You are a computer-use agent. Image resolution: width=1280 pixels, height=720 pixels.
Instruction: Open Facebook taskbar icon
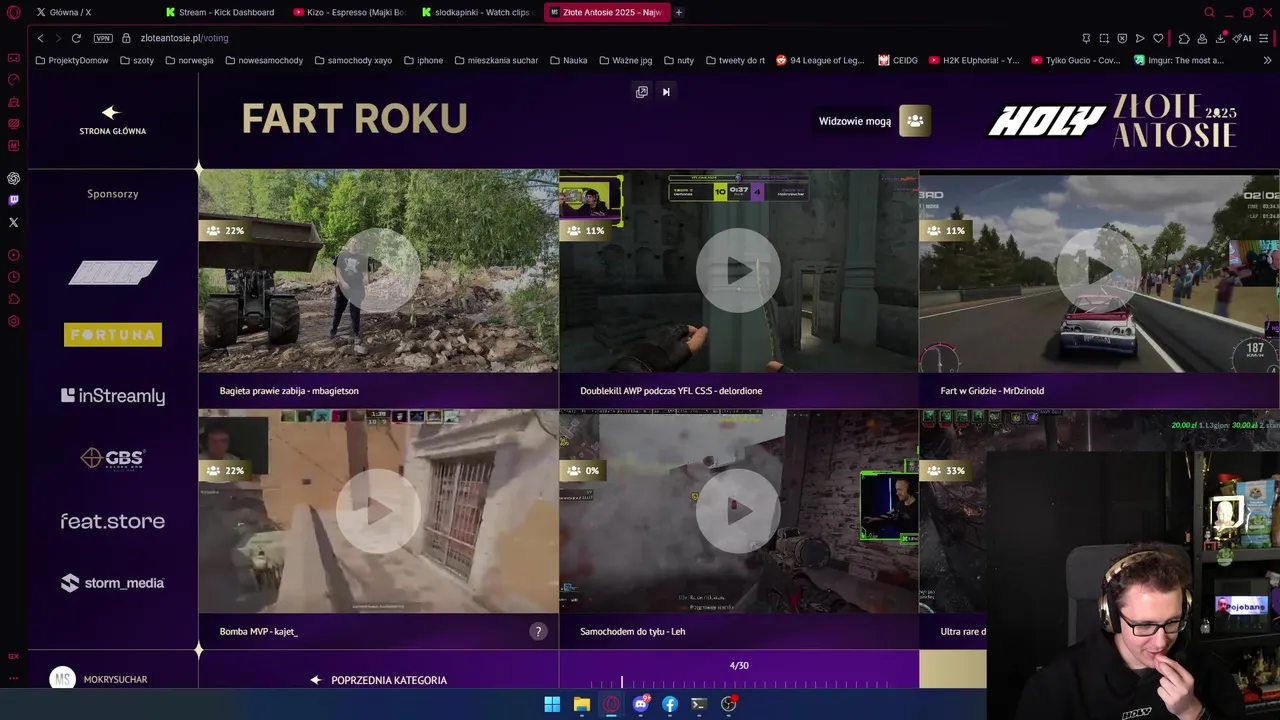(670, 704)
